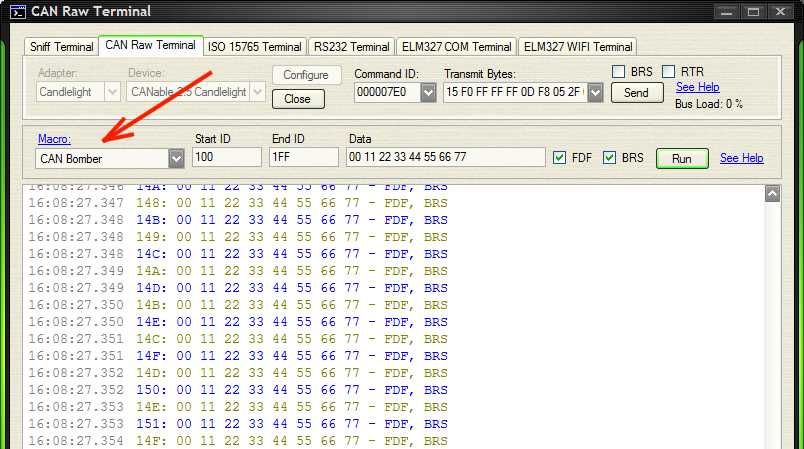Click the Transmit Bytes input field
804x449 pixels.
pyautogui.click(x=515, y=92)
